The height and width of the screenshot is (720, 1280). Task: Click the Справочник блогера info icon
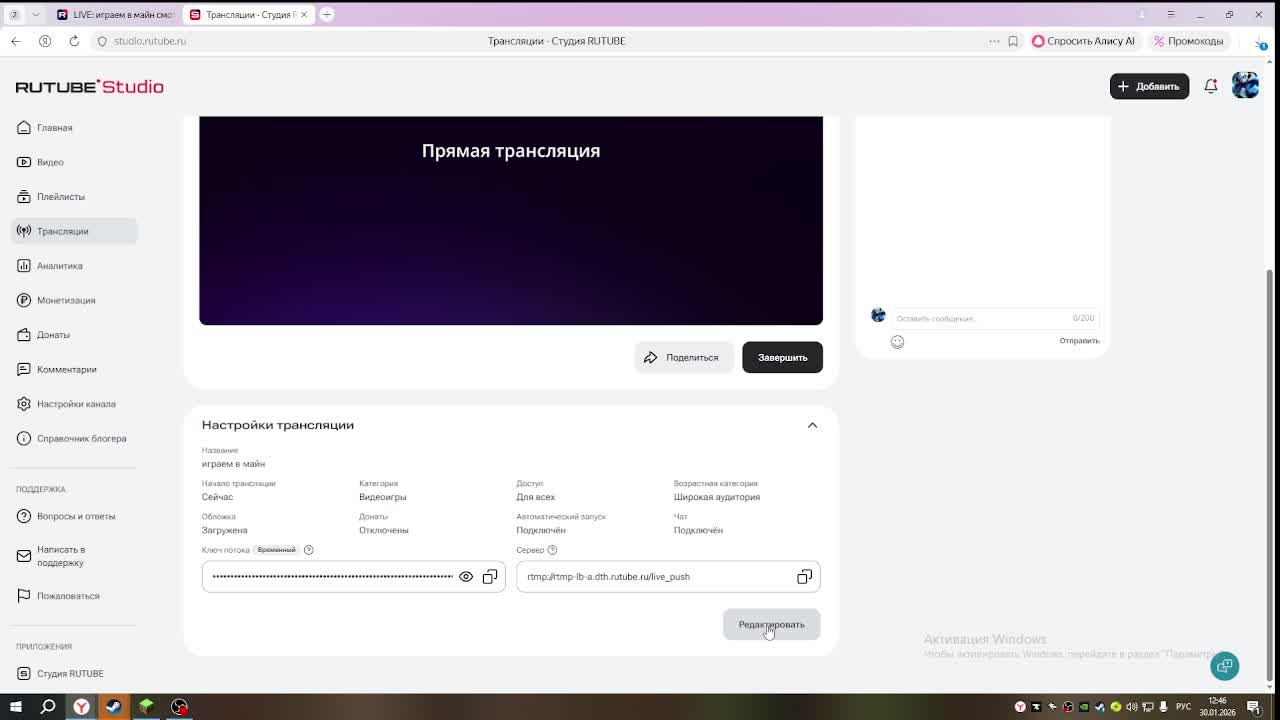tap(24, 438)
